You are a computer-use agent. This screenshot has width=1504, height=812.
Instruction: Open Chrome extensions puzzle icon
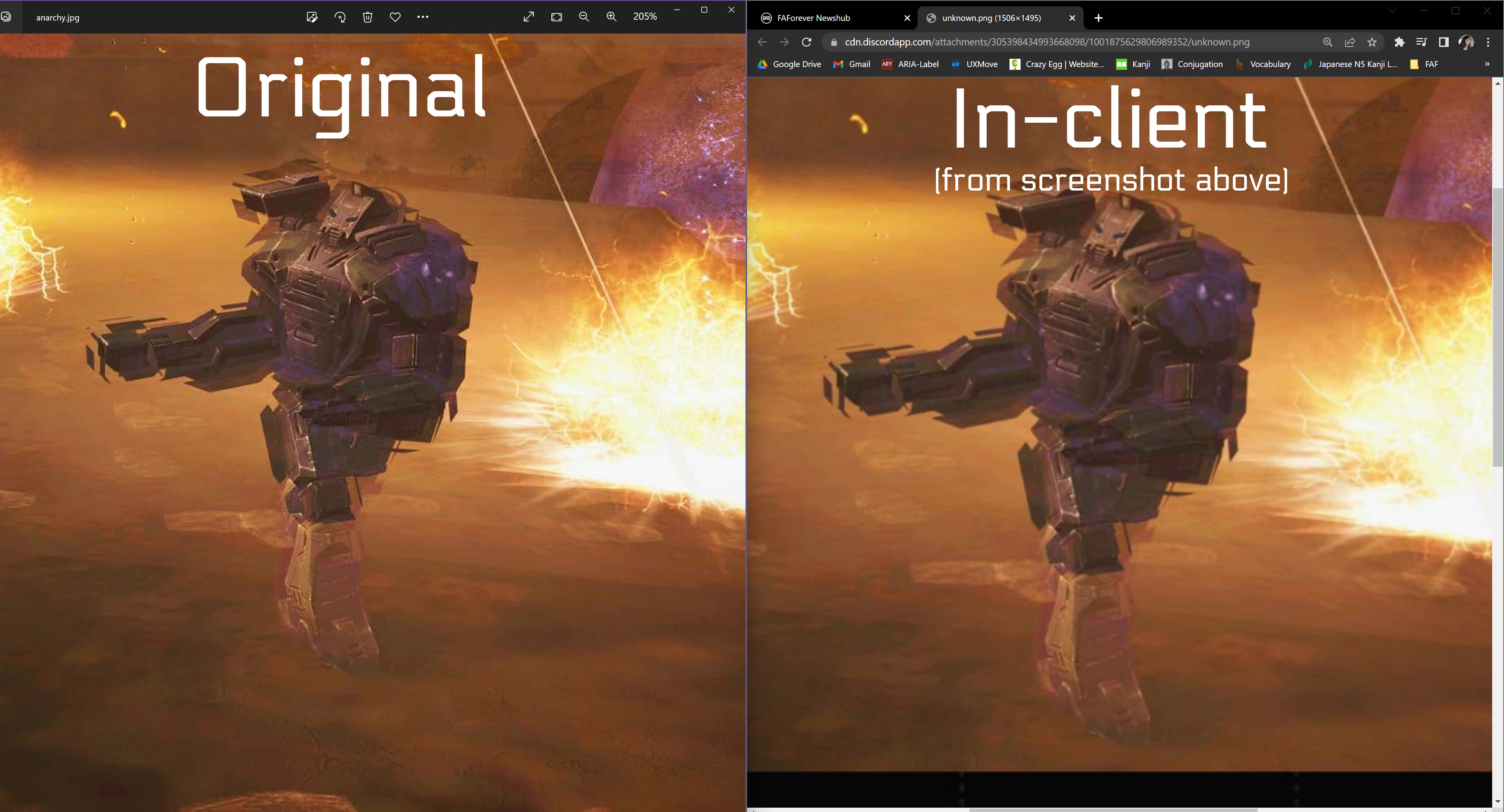coord(1399,42)
